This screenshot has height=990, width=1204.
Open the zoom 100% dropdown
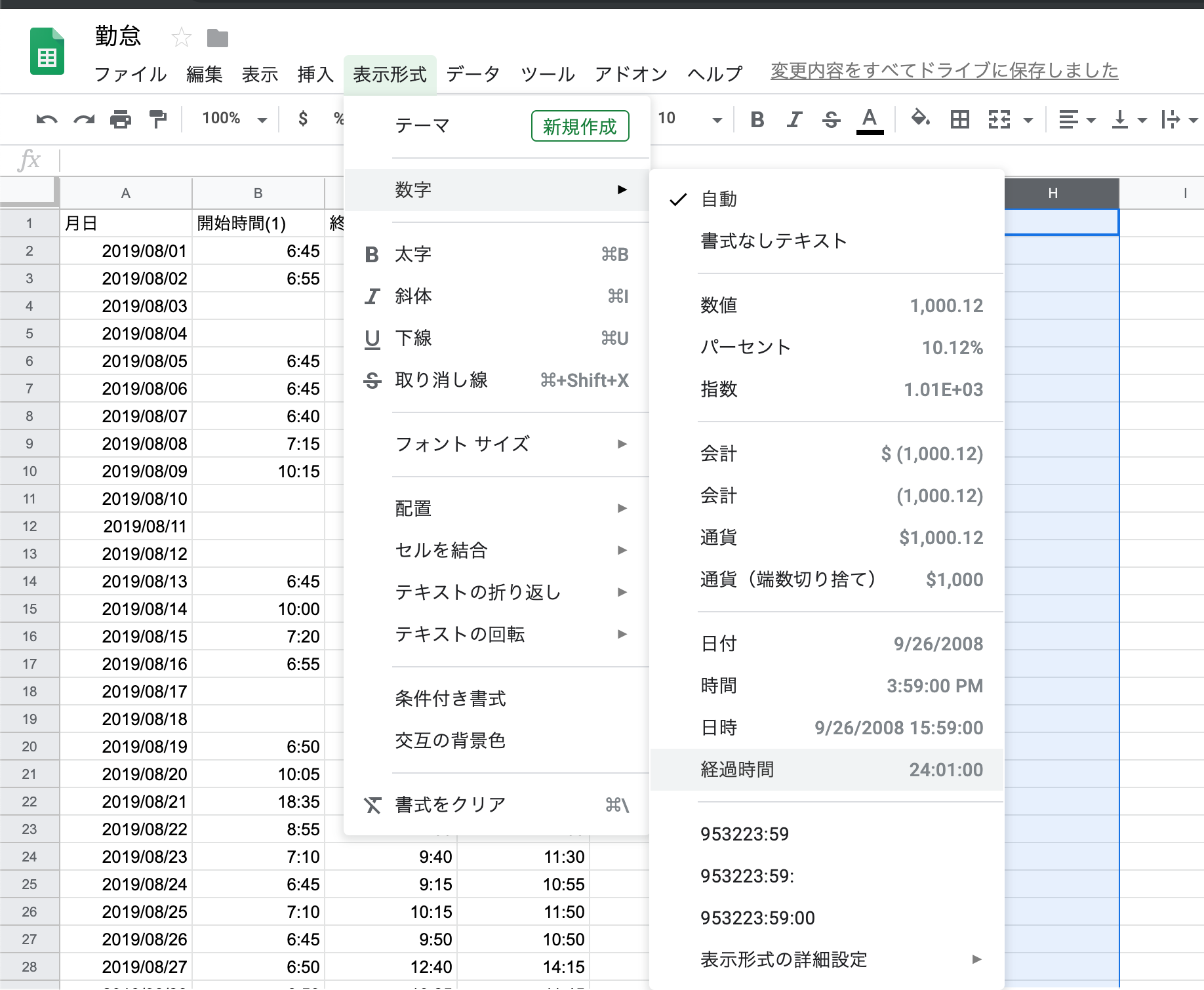coord(234,119)
